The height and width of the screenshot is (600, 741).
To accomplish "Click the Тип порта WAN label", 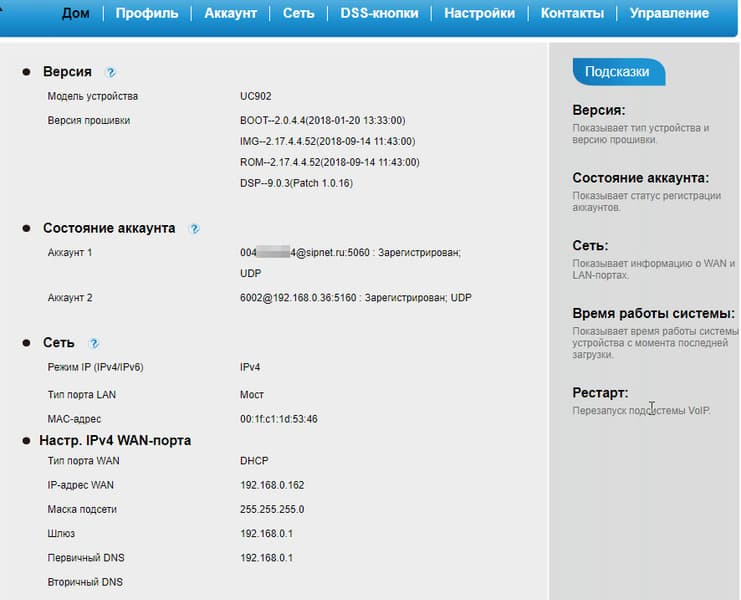I will pos(84,461).
